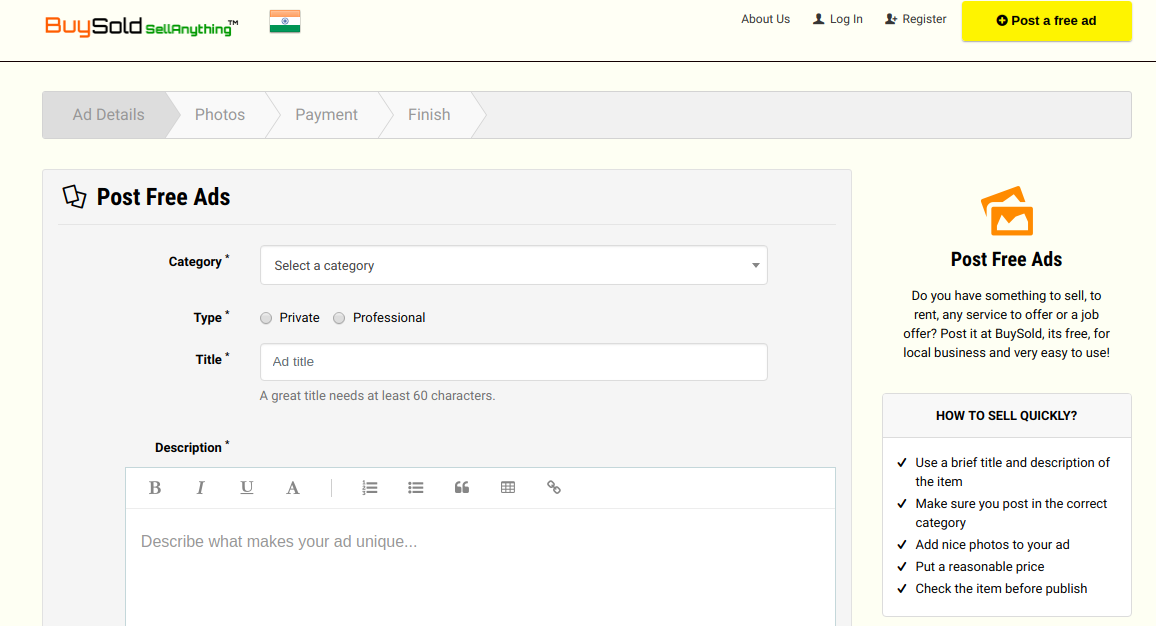The image size is (1156, 626).
Task: Open the font style 'A' tool
Action: coord(293,488)
